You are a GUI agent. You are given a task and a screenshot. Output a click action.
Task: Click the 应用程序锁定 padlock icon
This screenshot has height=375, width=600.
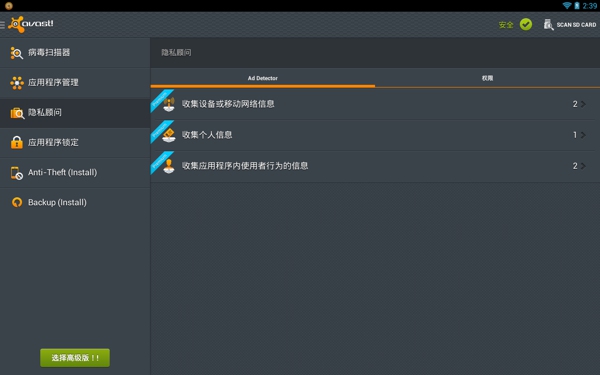pos(16,142)
